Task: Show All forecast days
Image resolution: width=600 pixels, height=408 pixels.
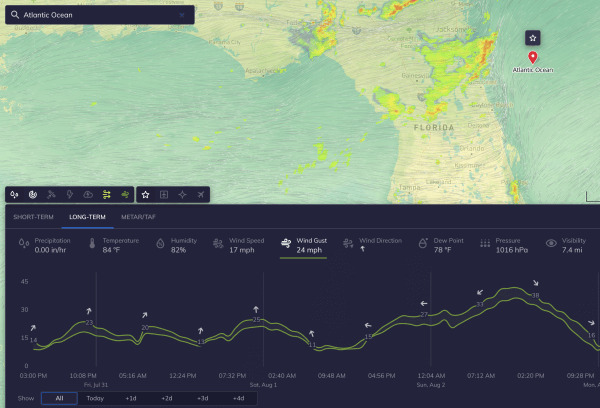Action: pyautogui.click(x=59, y=398)
